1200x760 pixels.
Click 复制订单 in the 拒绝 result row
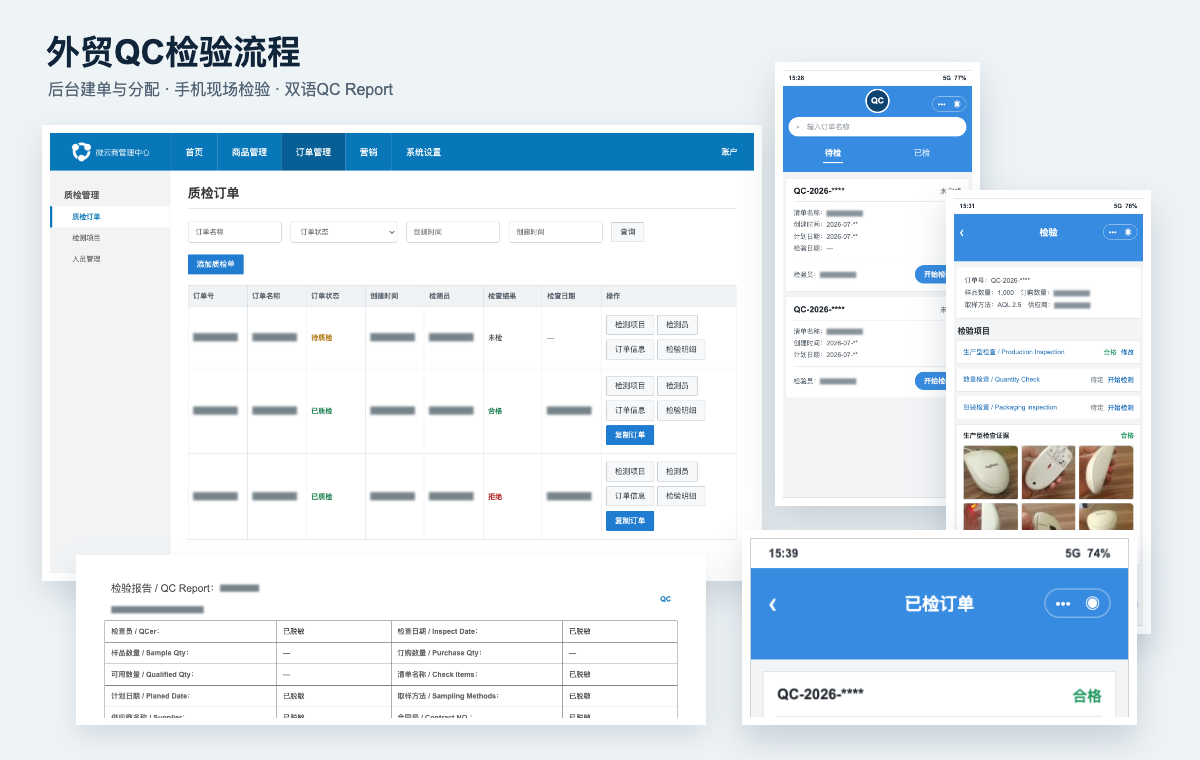point(630,521)
